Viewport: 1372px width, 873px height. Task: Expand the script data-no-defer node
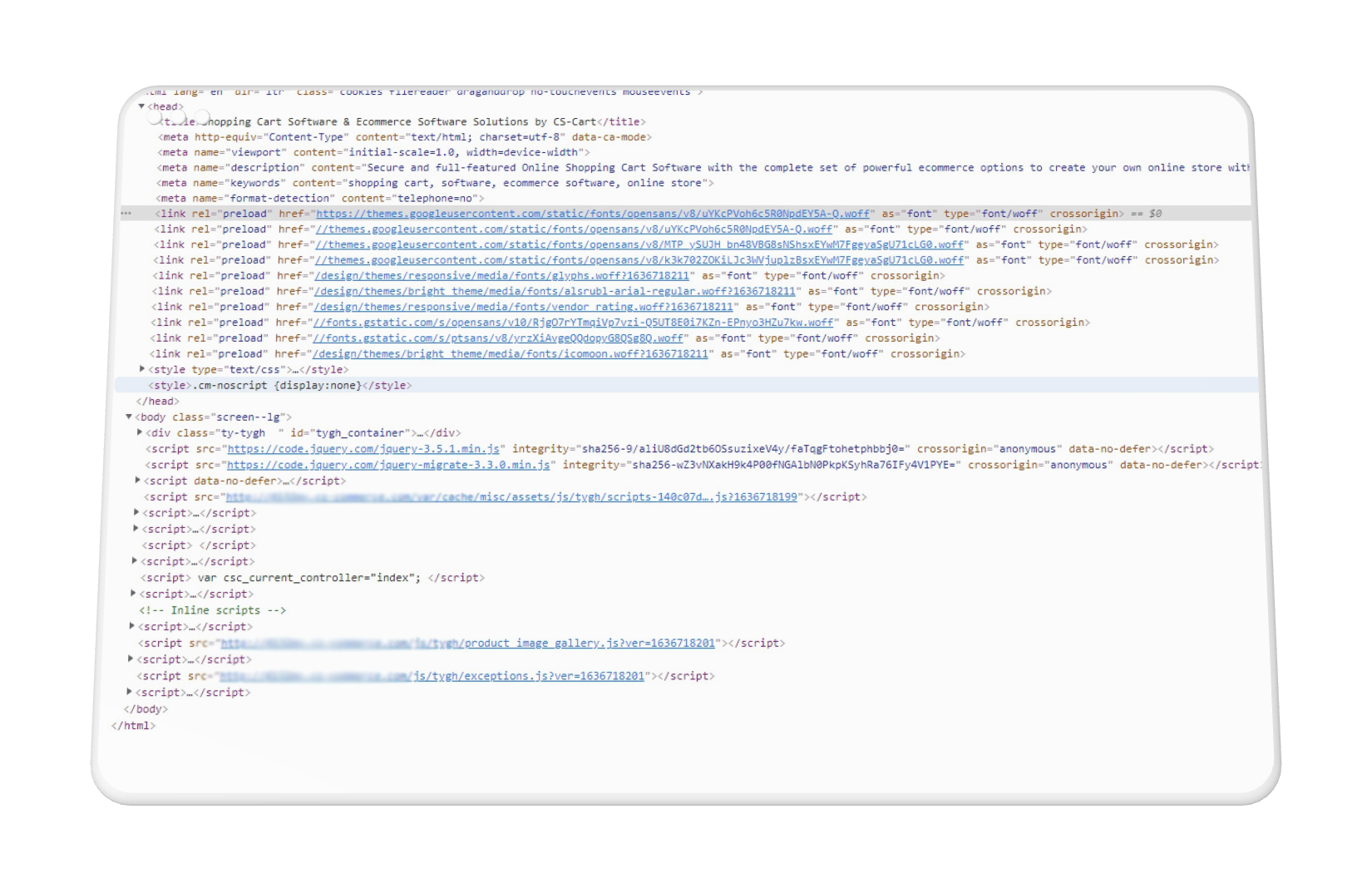[x=138, y=481]
